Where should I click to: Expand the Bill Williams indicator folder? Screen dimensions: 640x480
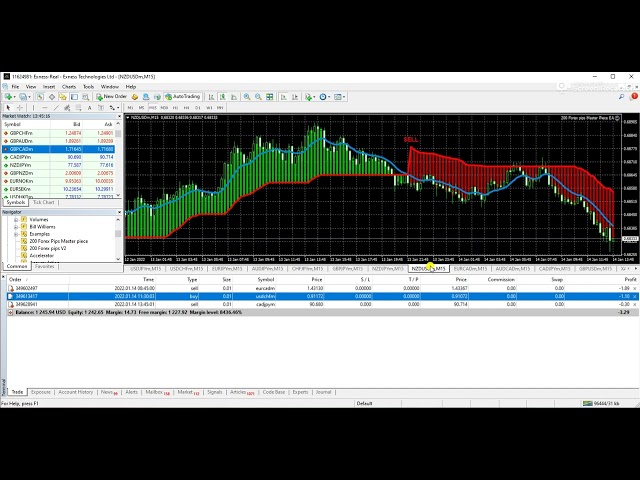42,227
